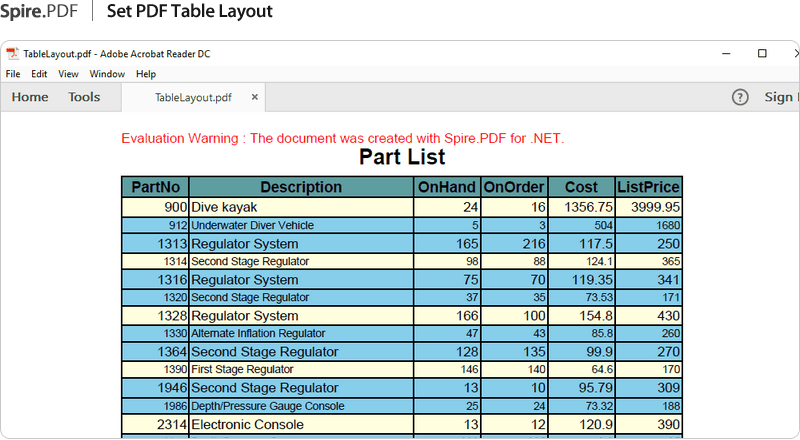Click part number 1313
This screenshot has width=800, height=440.
click(172, 243)
